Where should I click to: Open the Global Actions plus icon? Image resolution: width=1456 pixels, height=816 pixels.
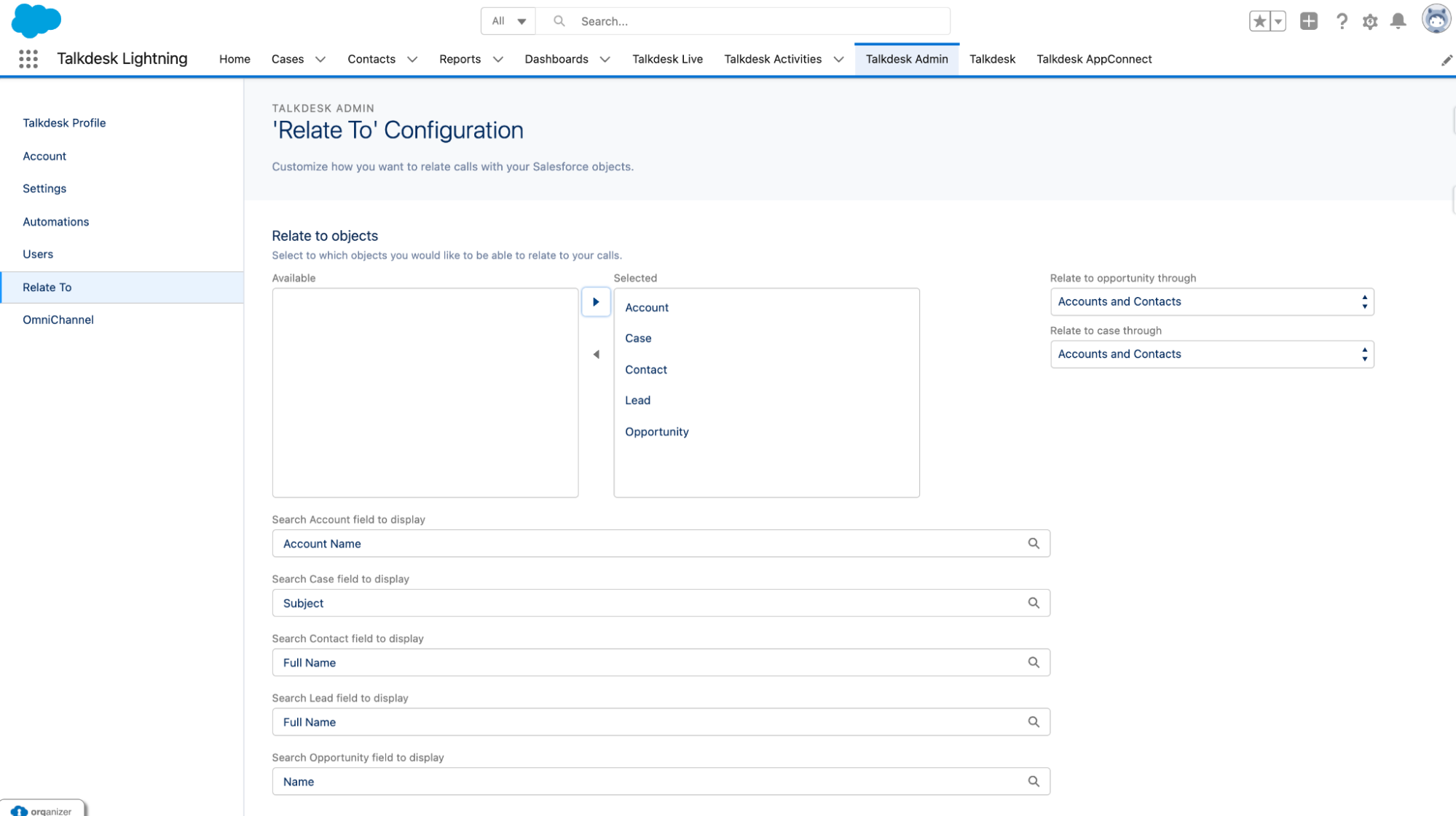click(x=1309, y=21)
